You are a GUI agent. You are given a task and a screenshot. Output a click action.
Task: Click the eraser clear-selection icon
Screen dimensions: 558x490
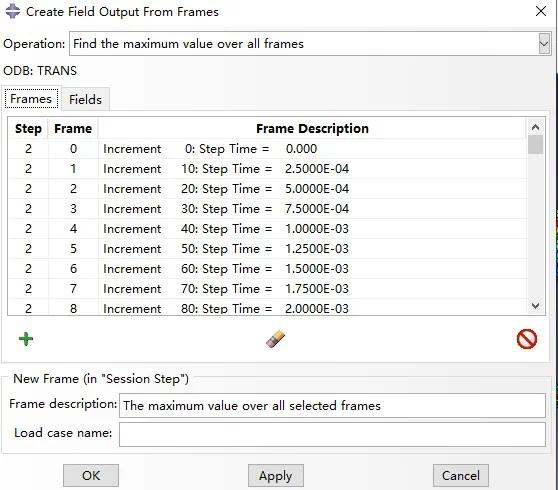[275, 339]
